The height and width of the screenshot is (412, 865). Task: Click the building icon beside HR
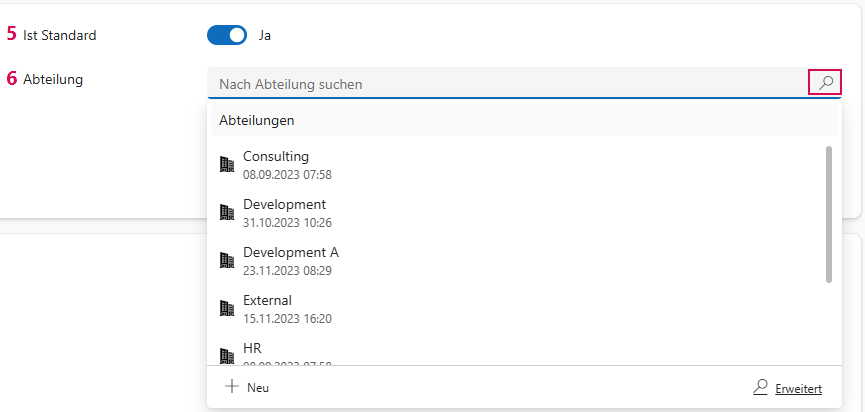coord(227,354)
